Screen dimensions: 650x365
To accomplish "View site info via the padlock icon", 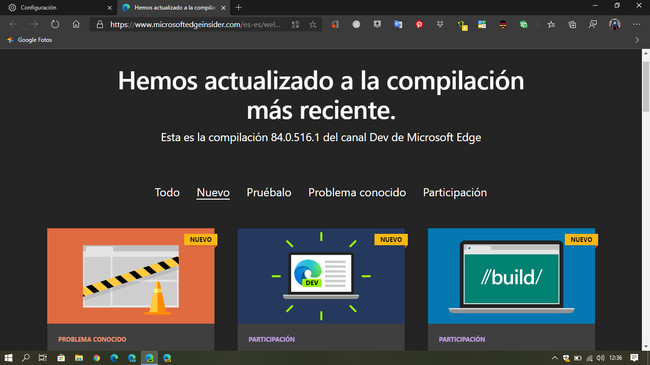I will [x=100, y=24].
